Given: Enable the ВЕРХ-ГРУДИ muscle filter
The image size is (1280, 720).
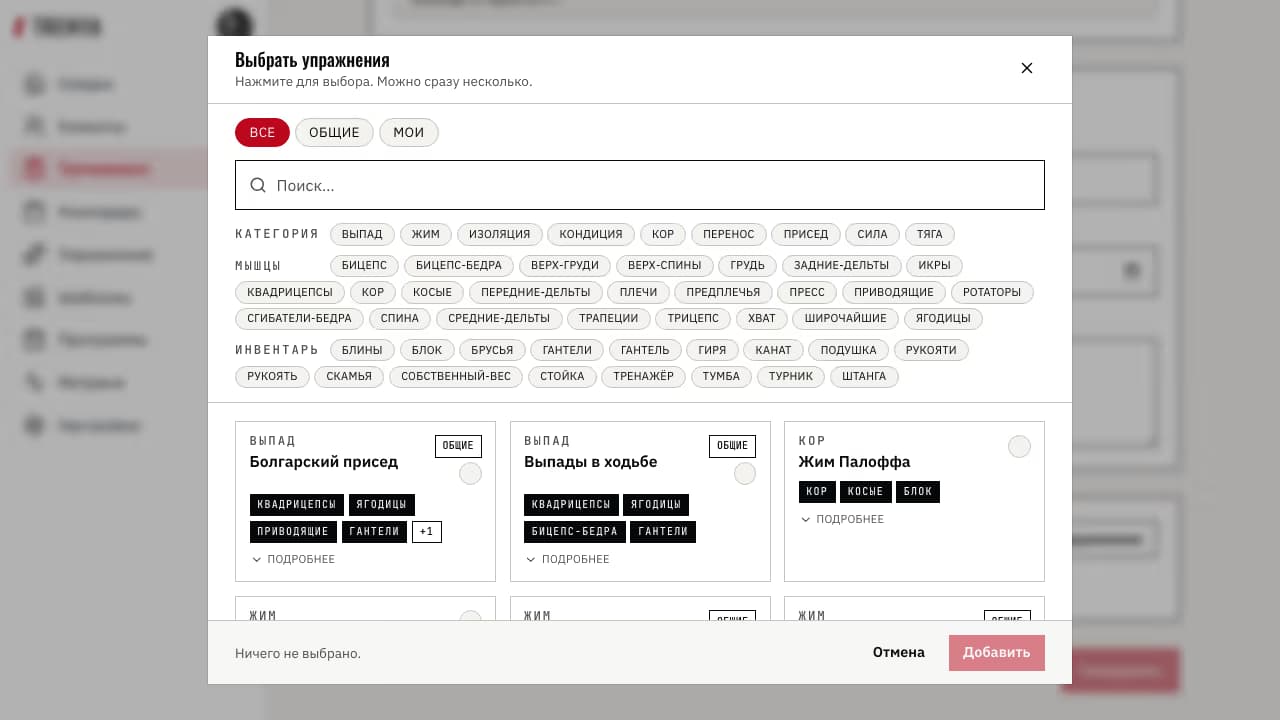Looking at the screenshot, I should pyautogui.click(x=565, y=265).
